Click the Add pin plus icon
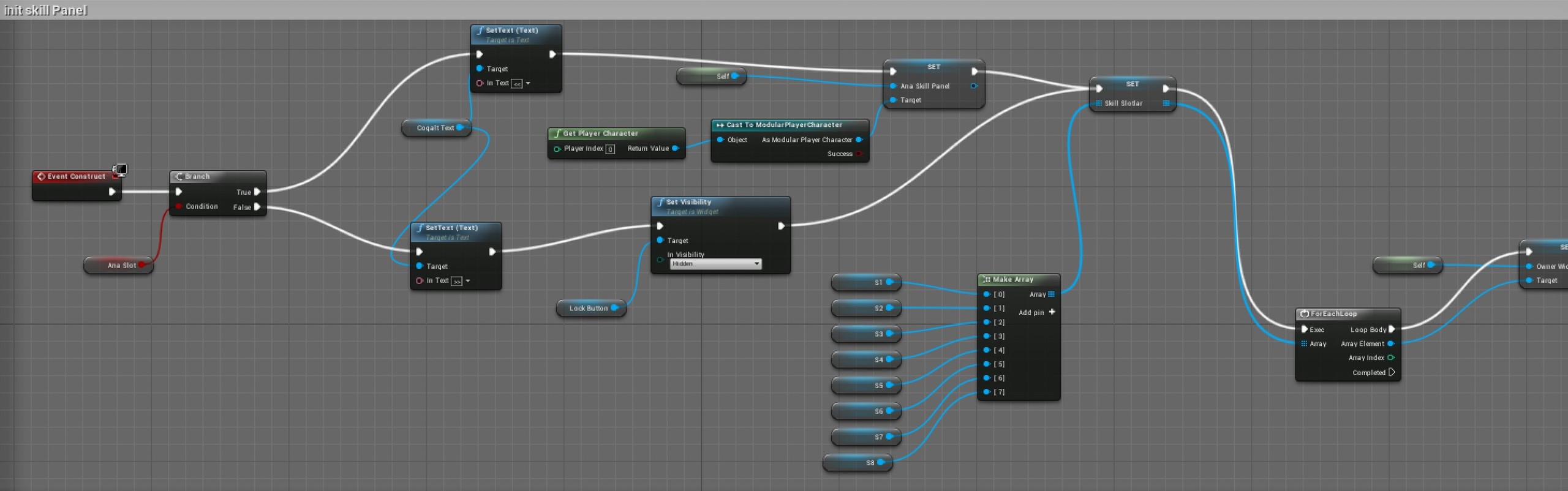The height and width of the screenshot is (491, 1568). [1052, 312]
